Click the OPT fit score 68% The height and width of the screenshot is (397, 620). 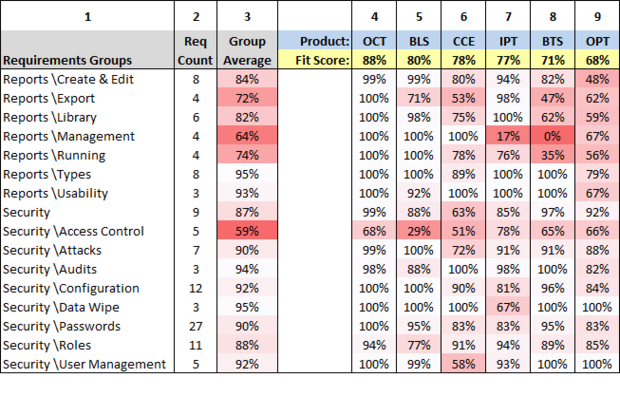[x=597, y=60]
